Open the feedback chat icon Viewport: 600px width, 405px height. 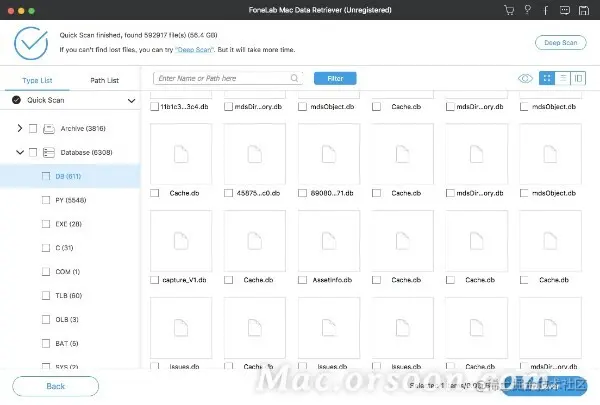[x=565, y=10]
